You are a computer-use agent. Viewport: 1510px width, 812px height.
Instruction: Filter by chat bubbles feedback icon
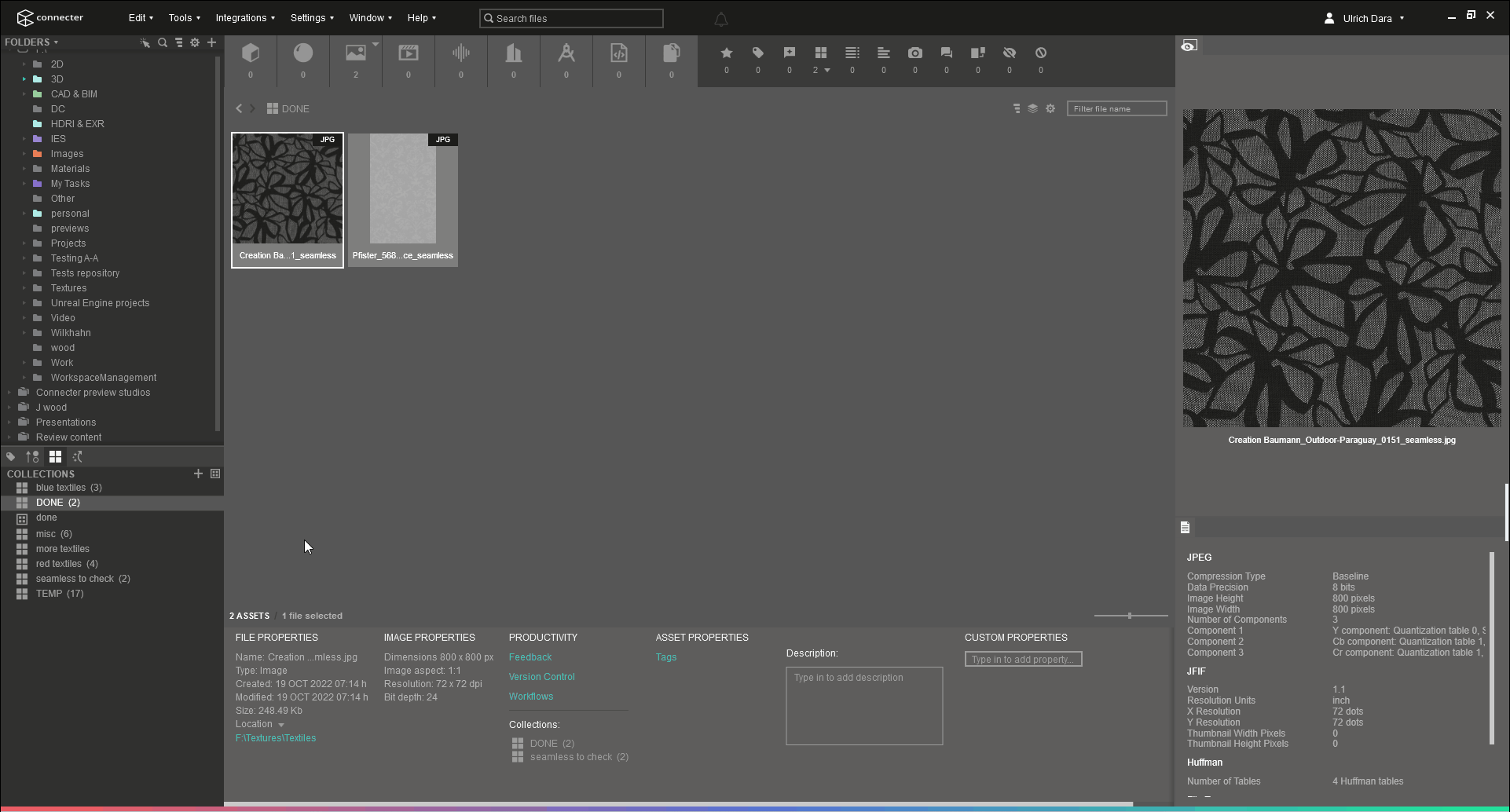(x=947, y=53)
